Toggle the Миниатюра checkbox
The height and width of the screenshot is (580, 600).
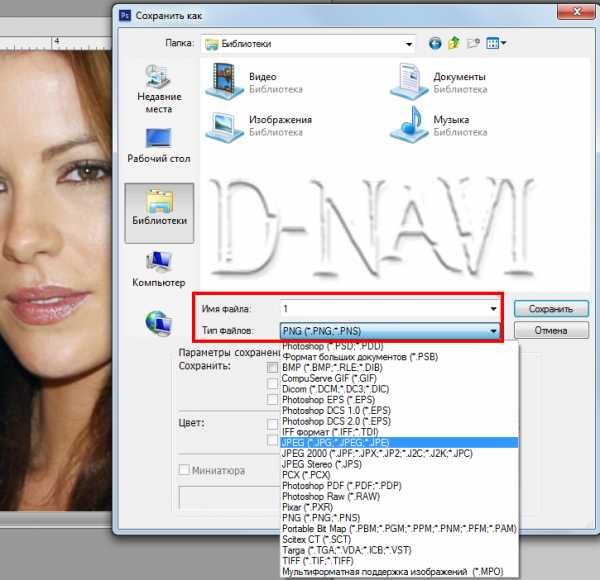pos(184,470)
